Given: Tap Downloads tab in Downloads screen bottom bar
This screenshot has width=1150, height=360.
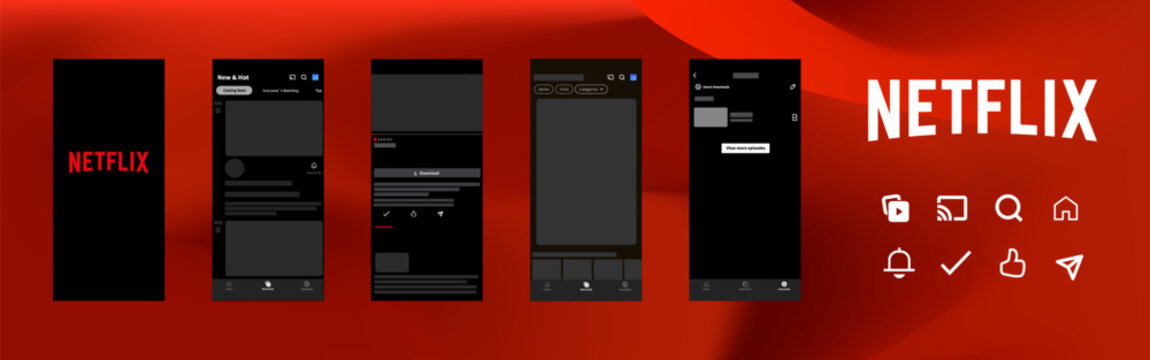Looking at the screenshot, I should click(x=784, y=285).
